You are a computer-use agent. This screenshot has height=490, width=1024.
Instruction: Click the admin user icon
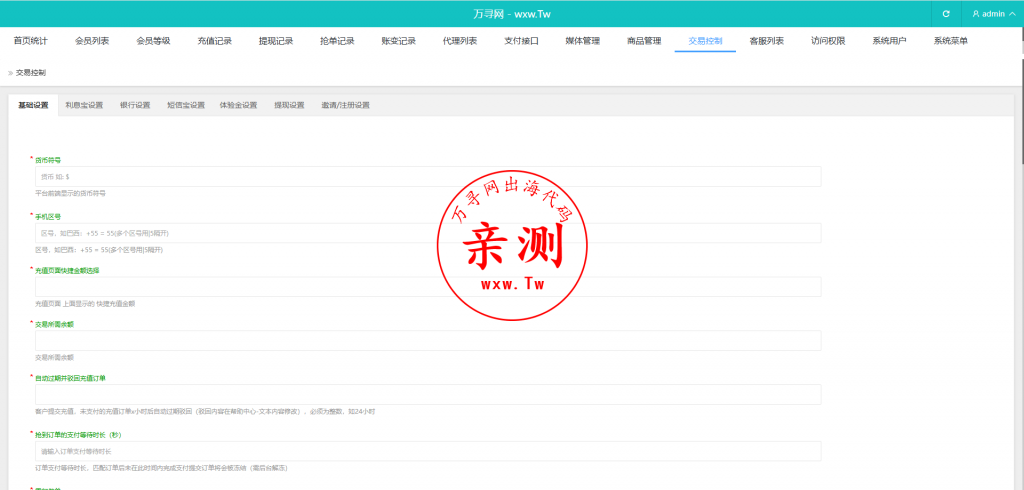(x=976, y=14)
